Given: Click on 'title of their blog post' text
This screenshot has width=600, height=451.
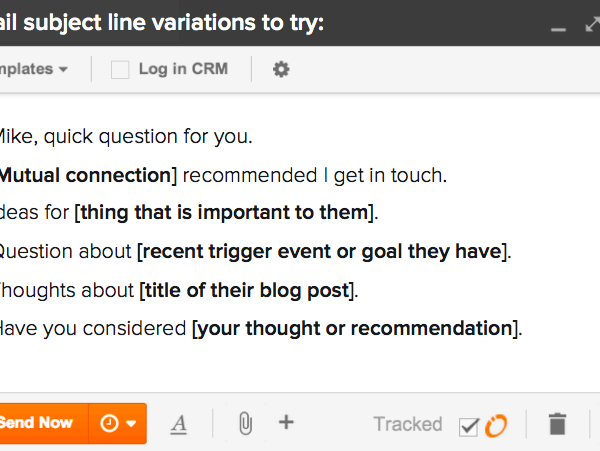Looking at the screenshot, I should pyautogui.click(x=247, y=290).
